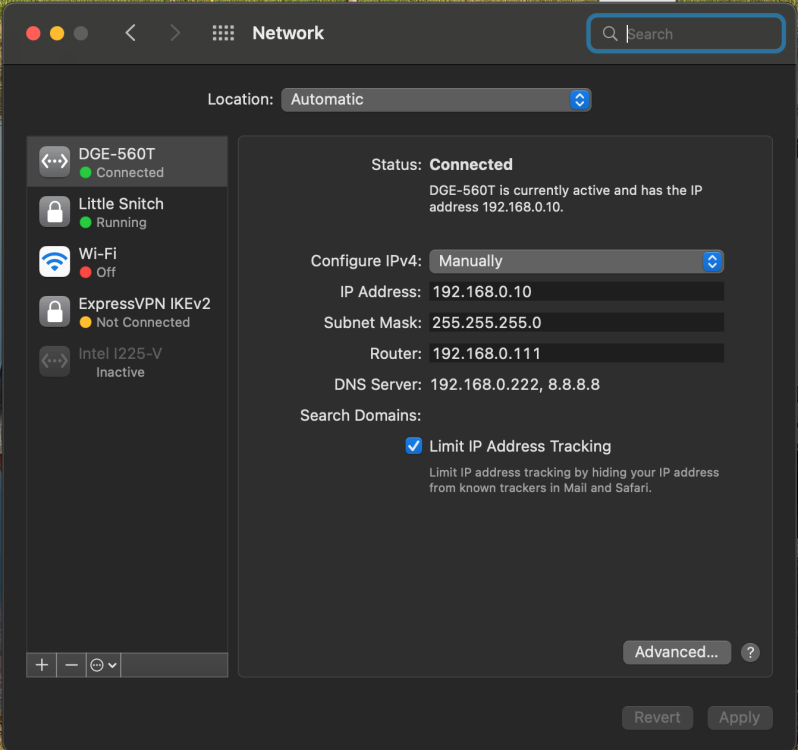Open the Location dropdown

click(436, 99)
